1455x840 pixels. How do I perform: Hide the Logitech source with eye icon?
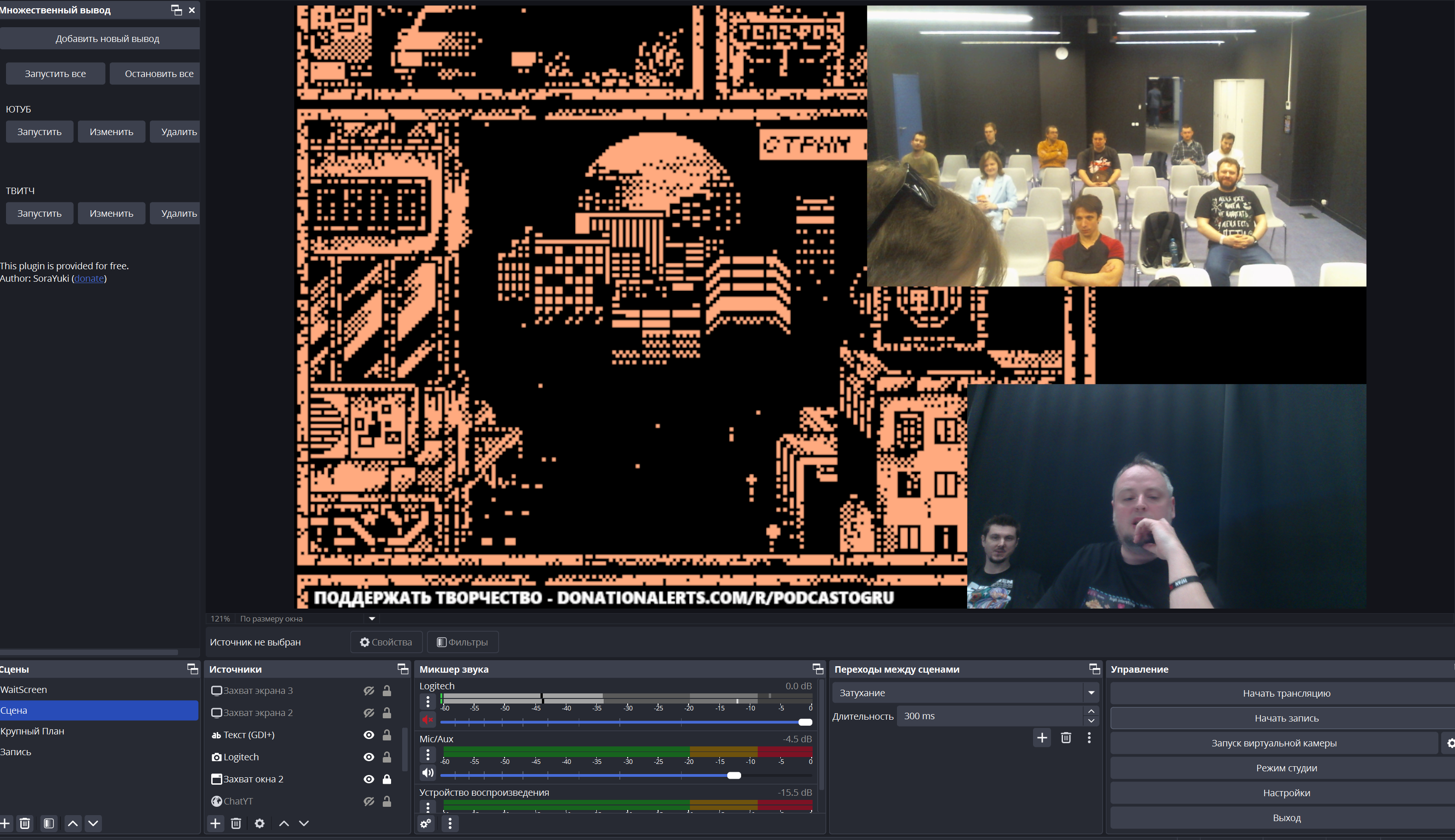(368, 757)
